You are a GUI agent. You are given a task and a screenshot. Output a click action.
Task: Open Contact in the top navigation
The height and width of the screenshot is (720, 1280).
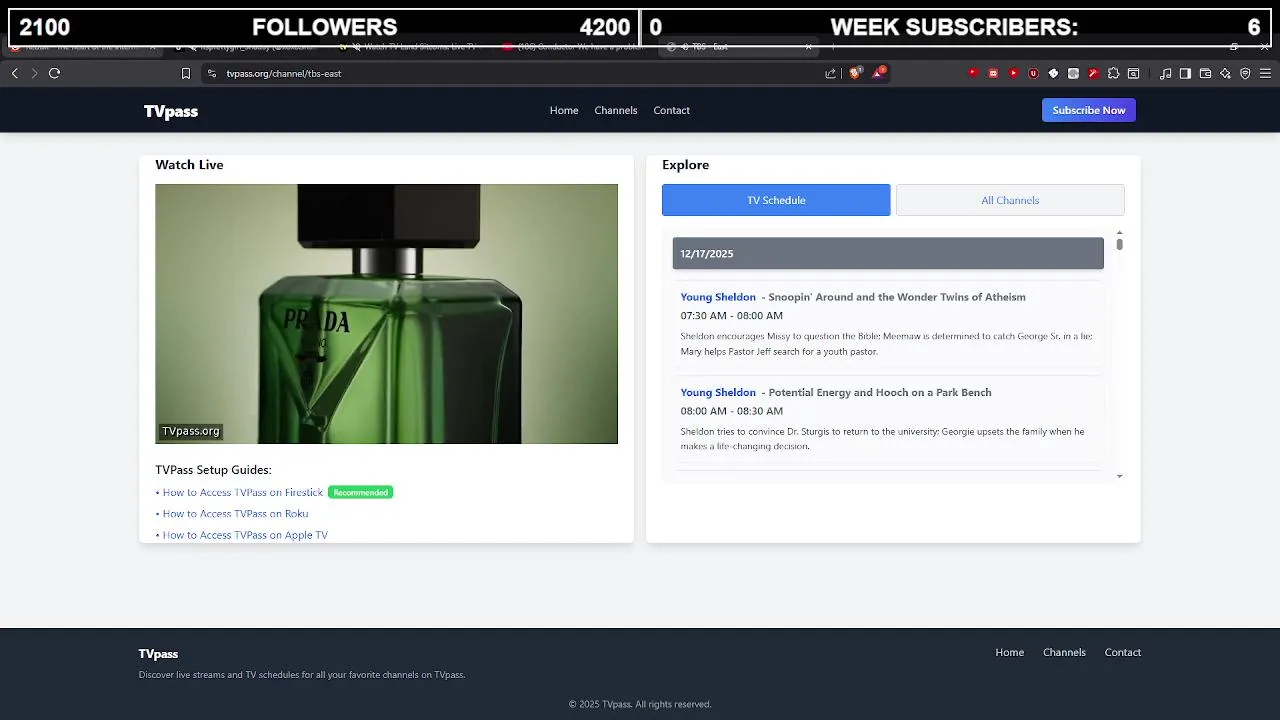672,110
